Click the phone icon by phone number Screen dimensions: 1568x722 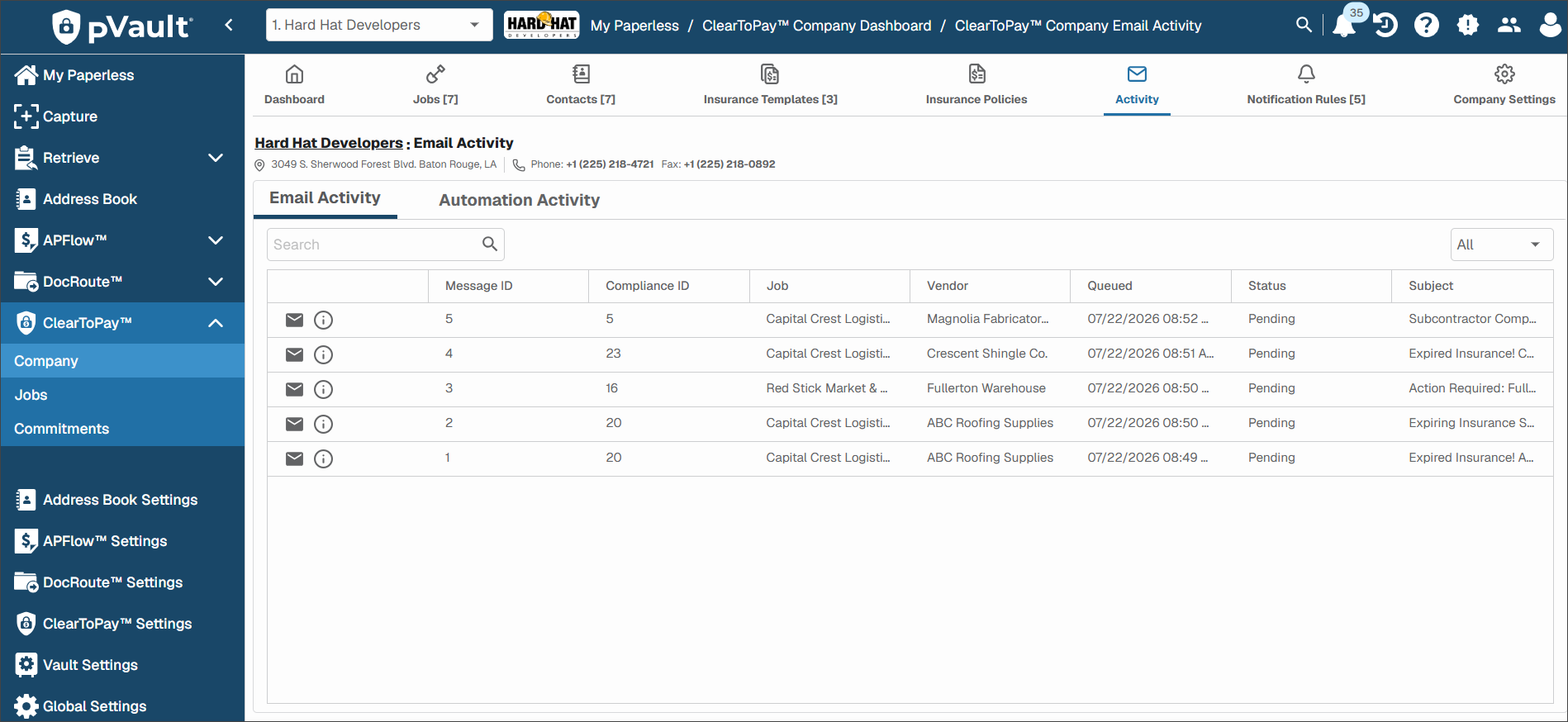pyautogui.click(x=519, y=164)
